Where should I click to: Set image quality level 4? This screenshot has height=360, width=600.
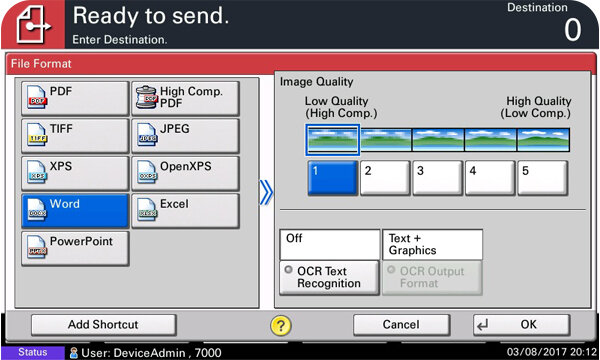(490, 178)
